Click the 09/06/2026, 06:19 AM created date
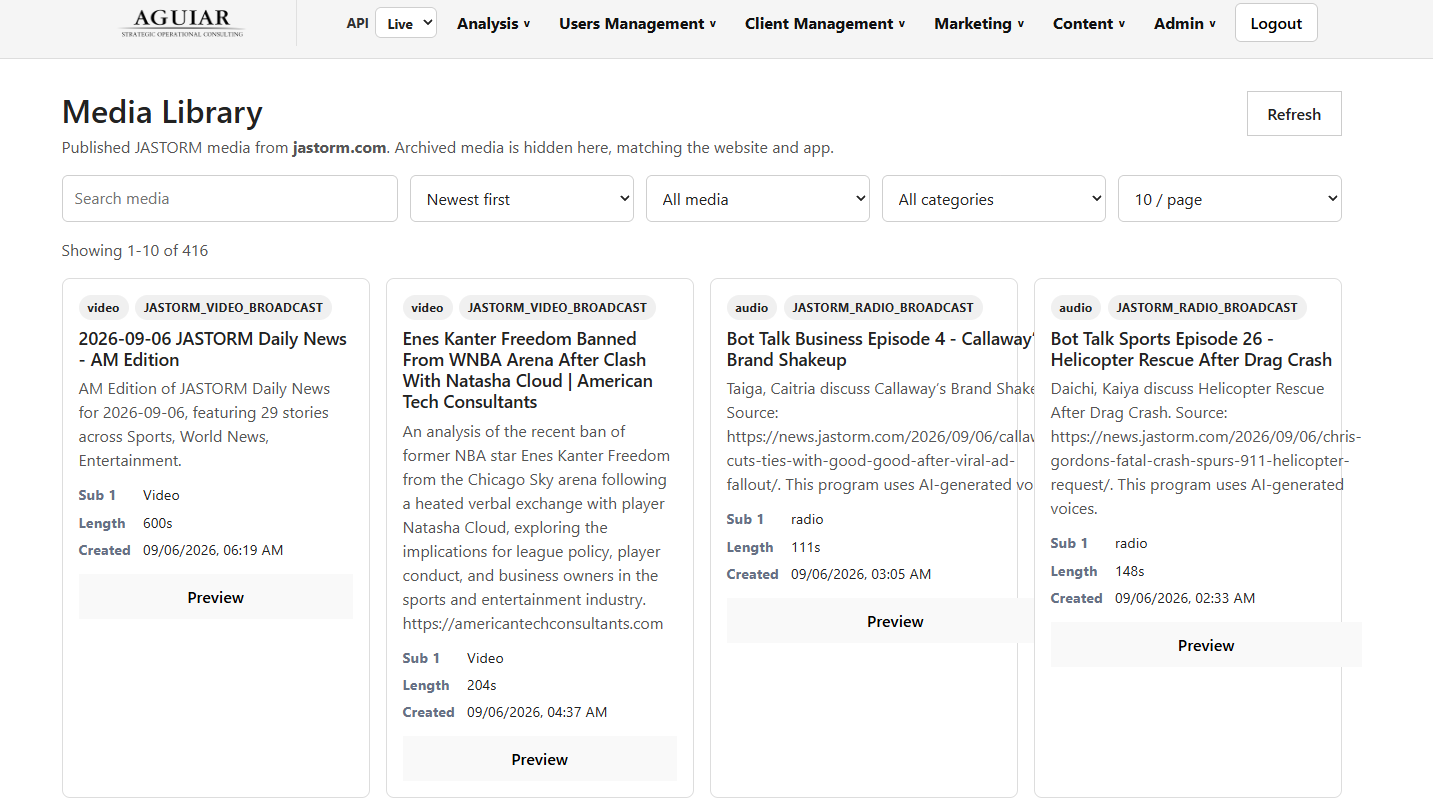Screen dimensions: 1433x809 coord(213,550)
